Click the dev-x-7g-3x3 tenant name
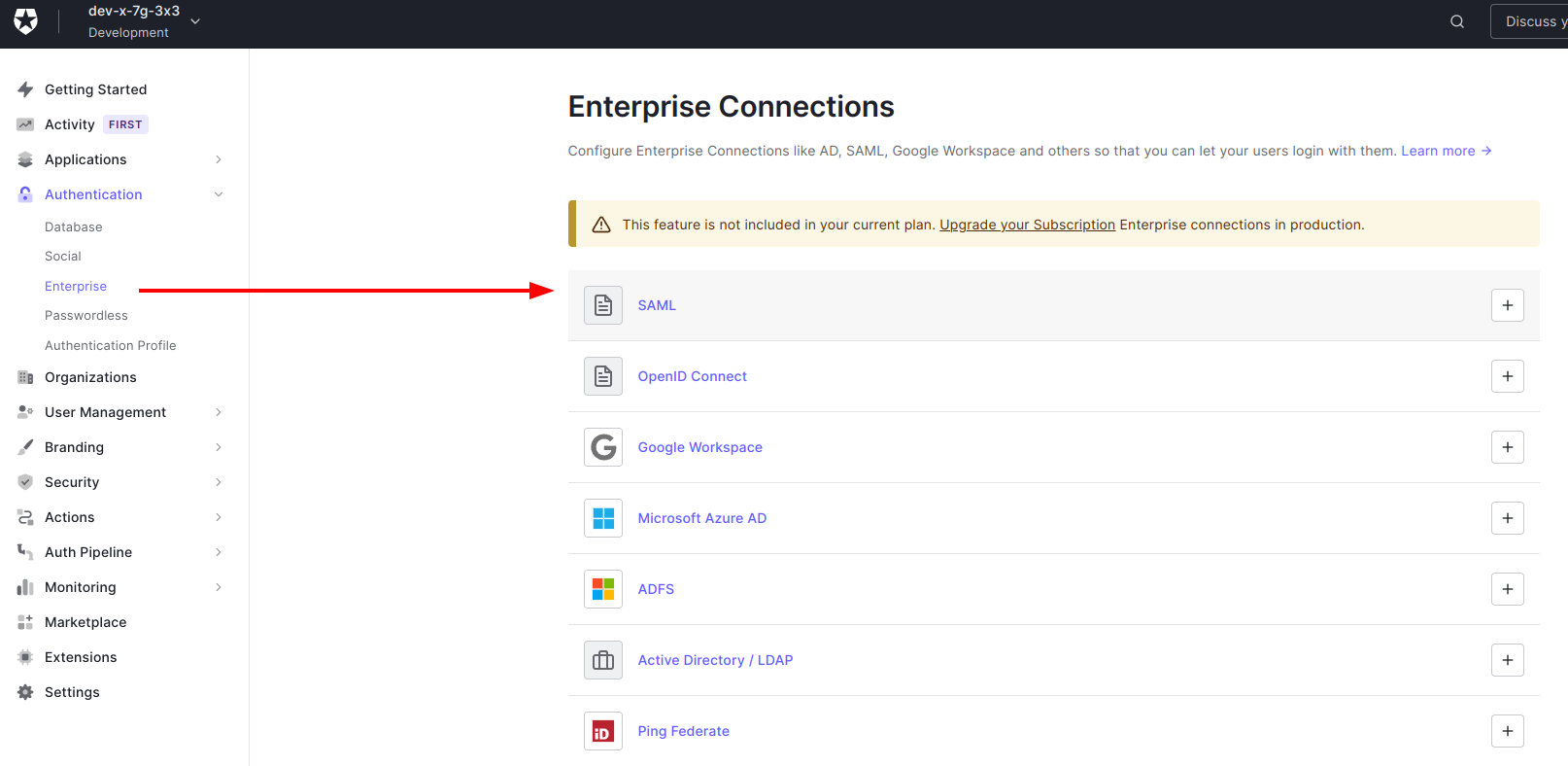This screenshot has width=1568, height=766. (x=134, y=11)
